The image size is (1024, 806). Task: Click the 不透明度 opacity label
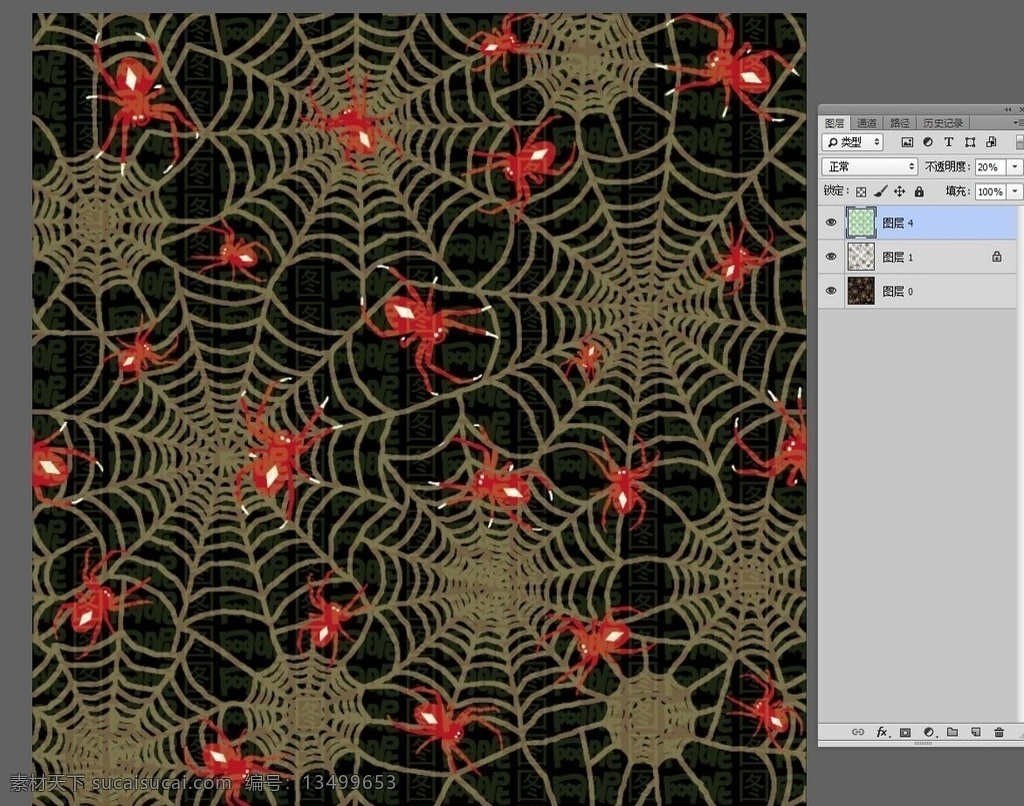pyautogui.click(x=946, y=167)
